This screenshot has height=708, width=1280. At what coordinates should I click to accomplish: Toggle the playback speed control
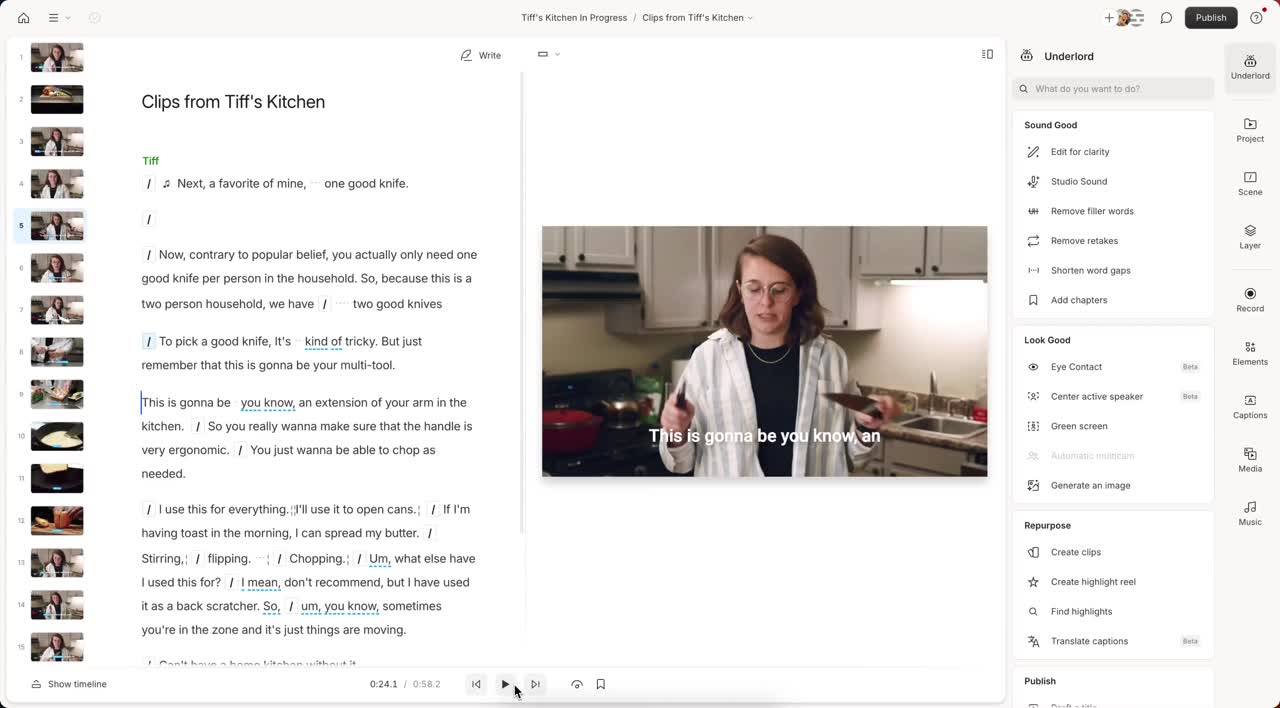point(577,684)
